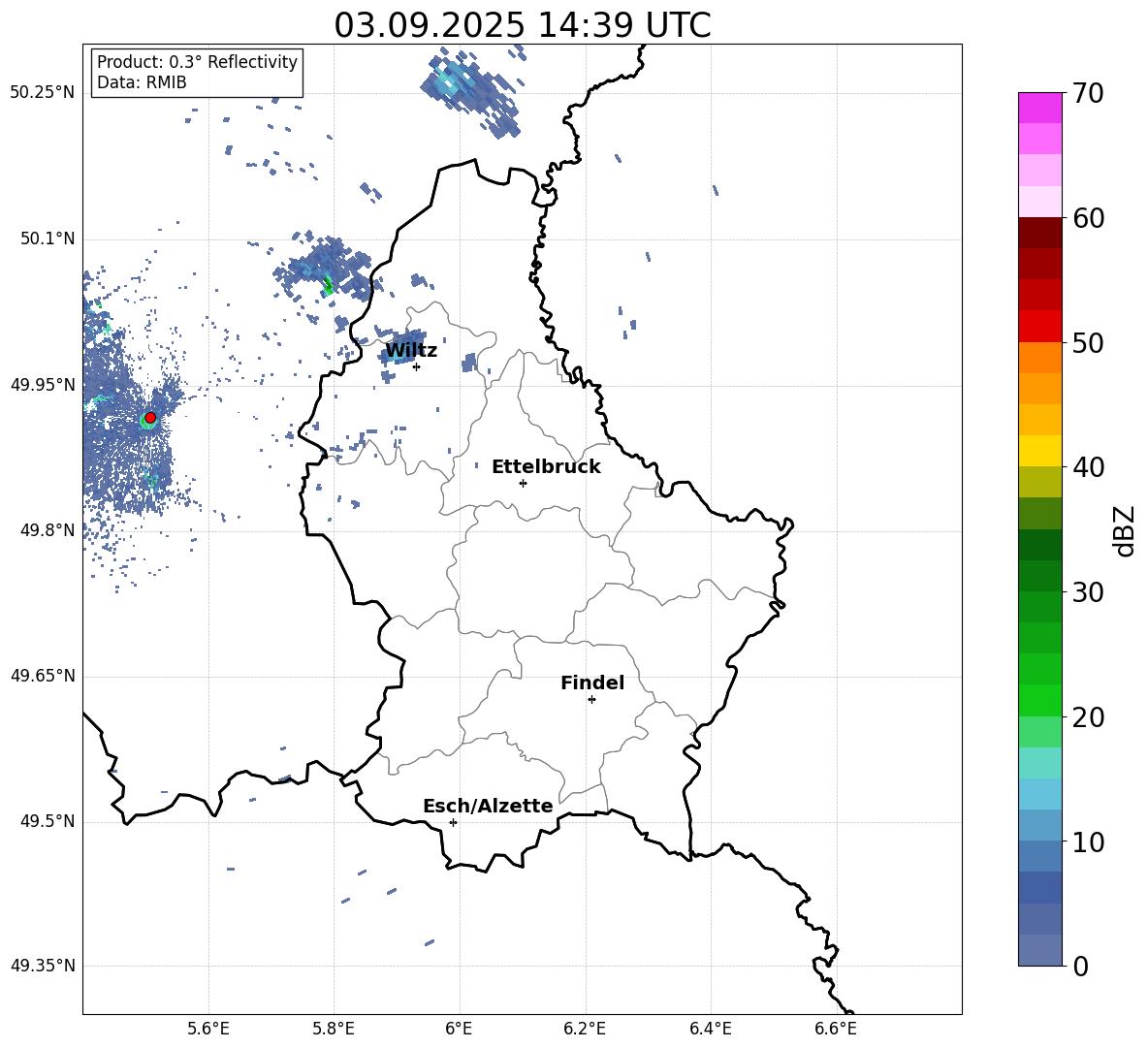Click the colorbar tick value 20

(x=1089, y=717)
